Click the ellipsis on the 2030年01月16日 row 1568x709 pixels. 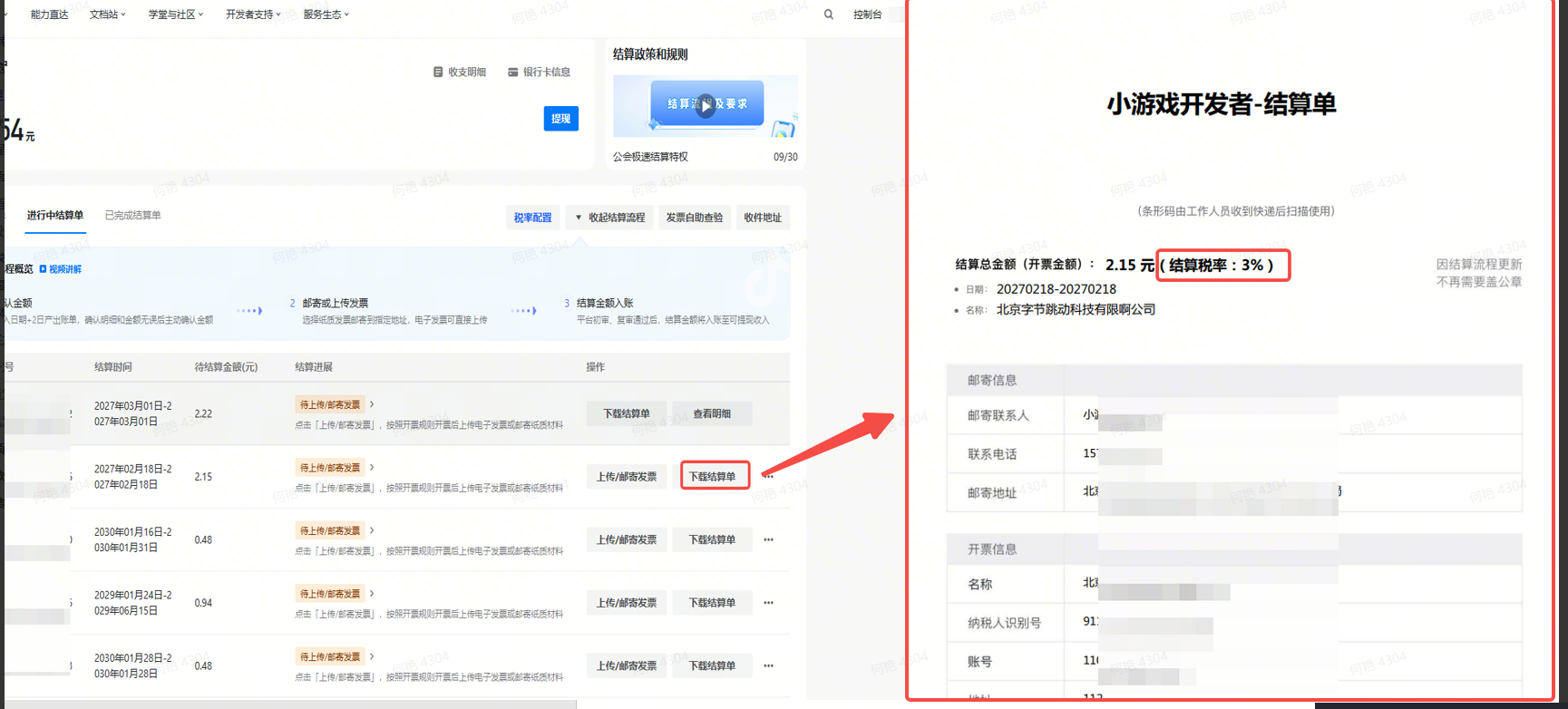(768, 540)
